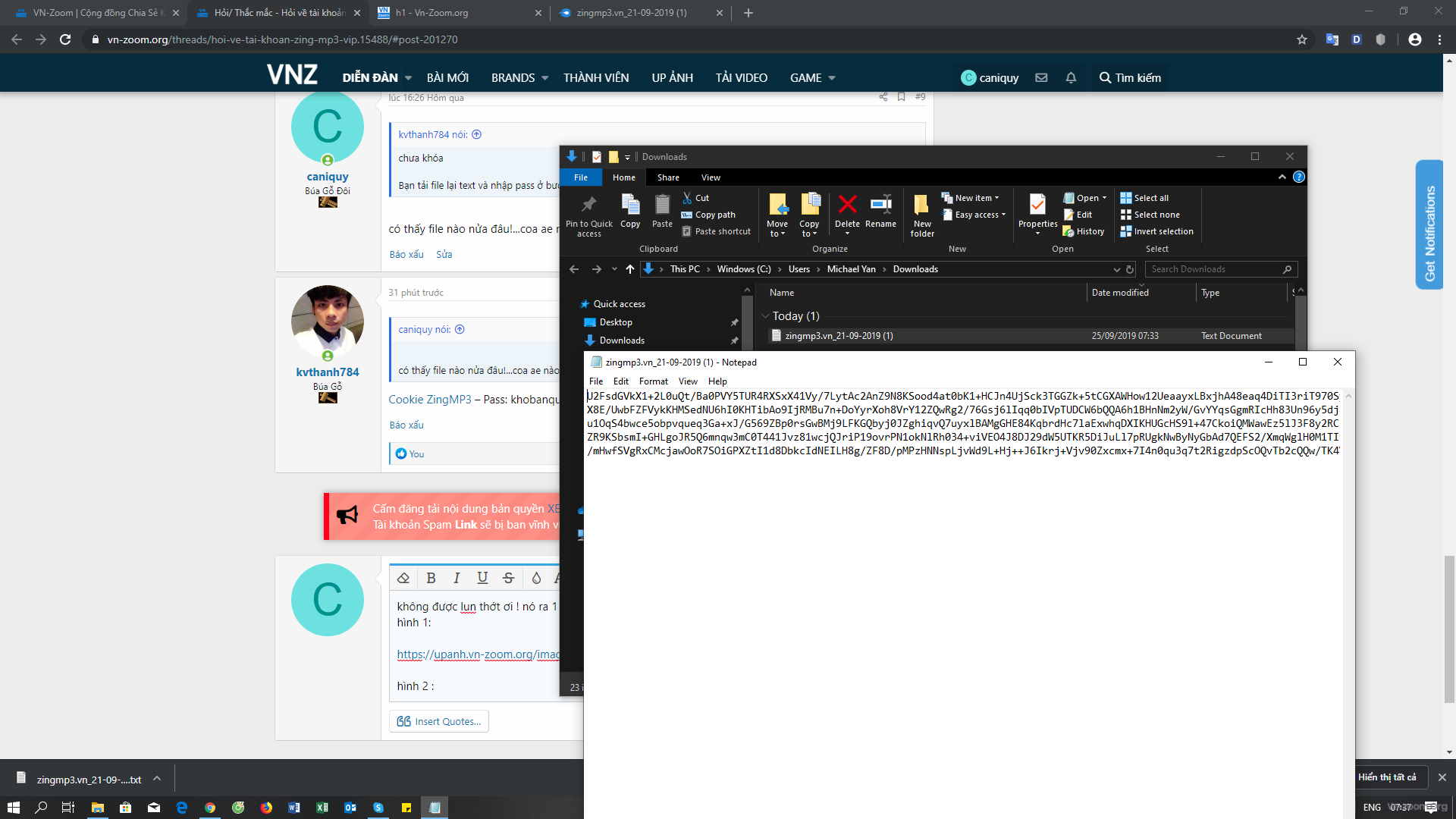
Task: Click Copy path in the ribbon
Action: pos(708,215)
